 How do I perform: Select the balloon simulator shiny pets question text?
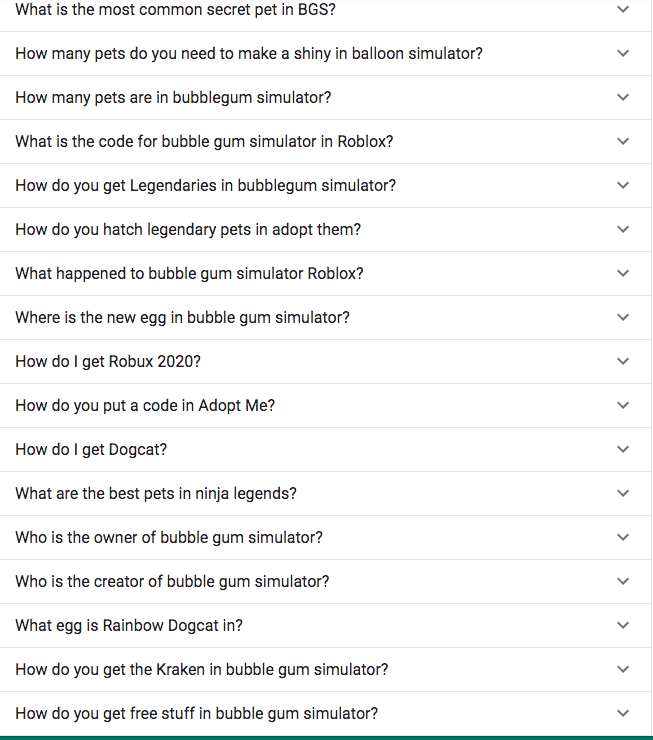tap(249, 54)
